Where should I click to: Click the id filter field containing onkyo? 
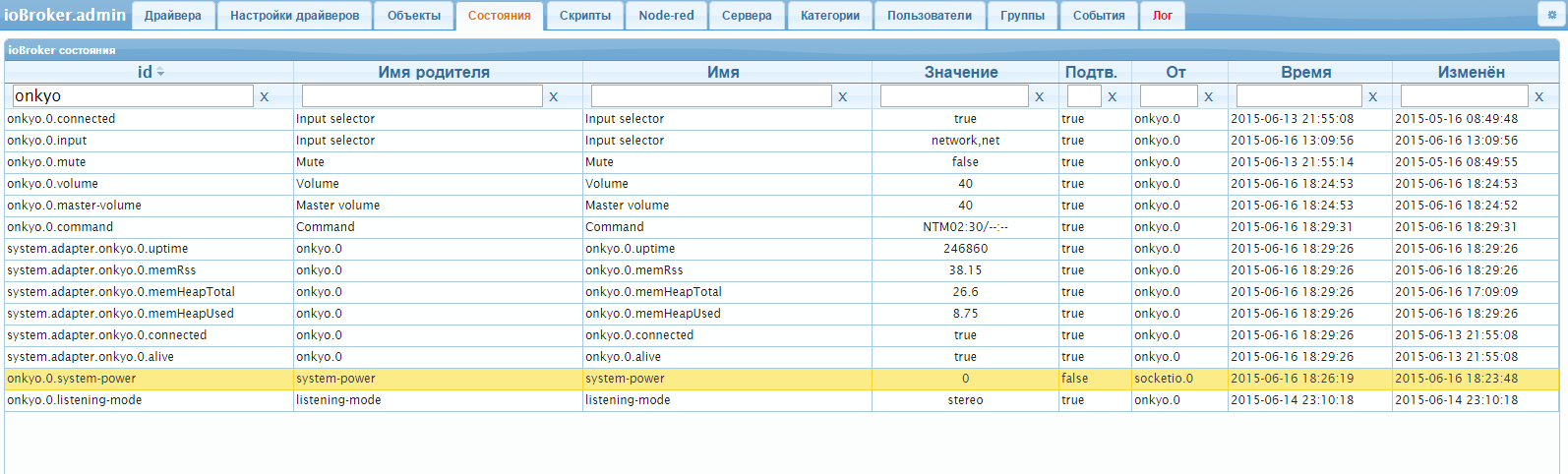point(133,95)
